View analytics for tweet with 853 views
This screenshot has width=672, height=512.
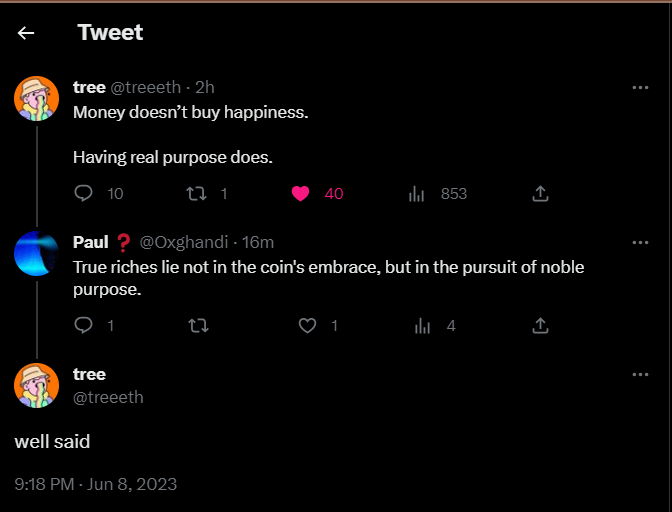[416, 194]
